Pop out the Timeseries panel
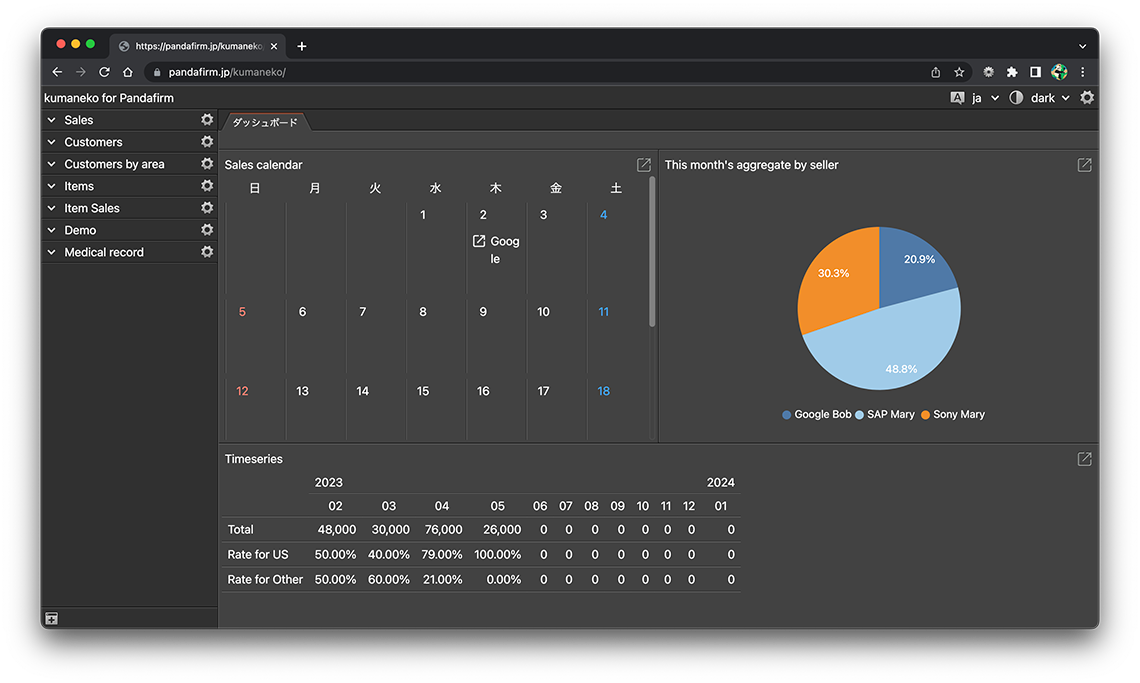Screen dimensions: 1140x683 1084,459
